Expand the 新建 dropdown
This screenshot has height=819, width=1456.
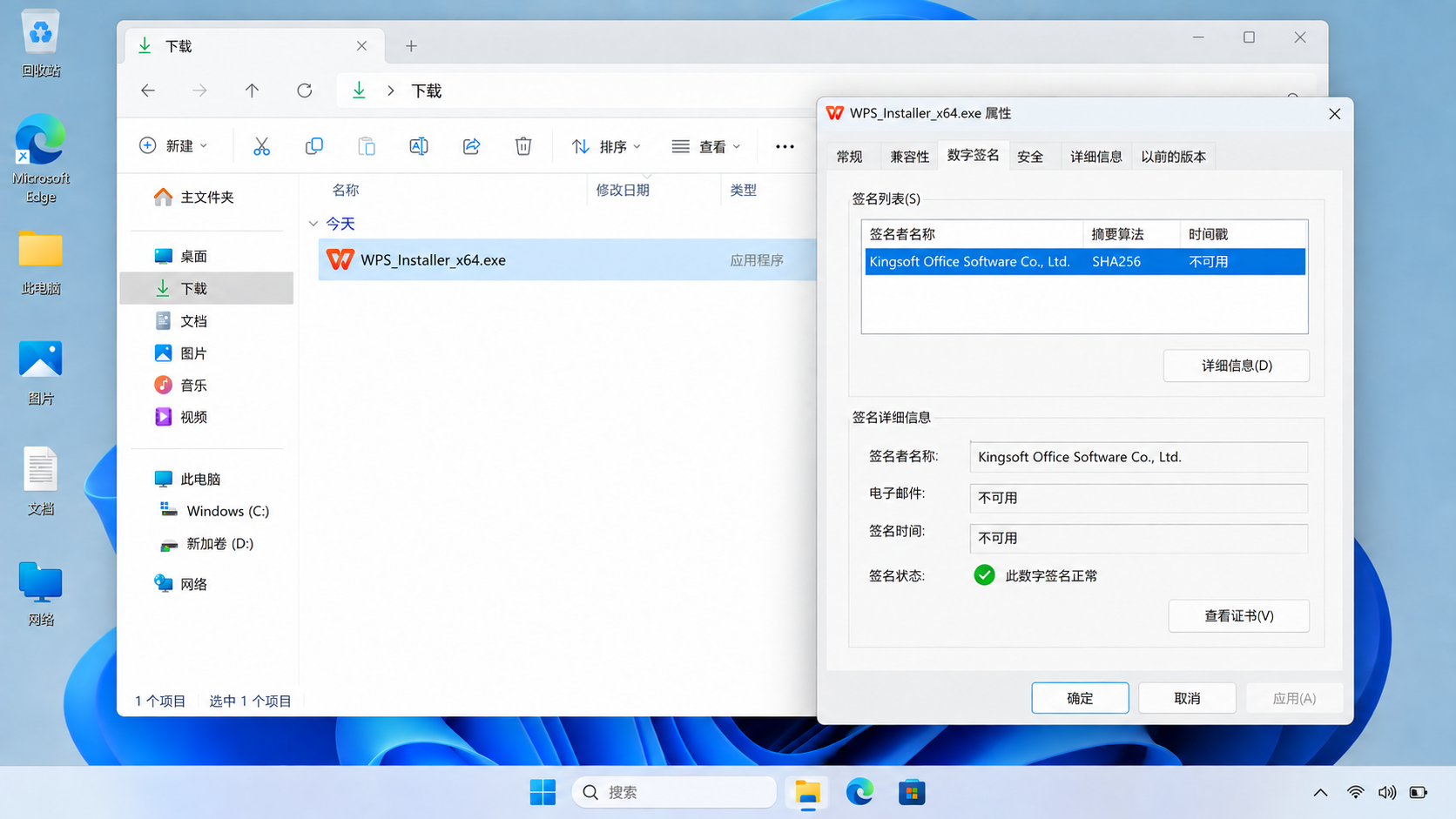[173, 146]
